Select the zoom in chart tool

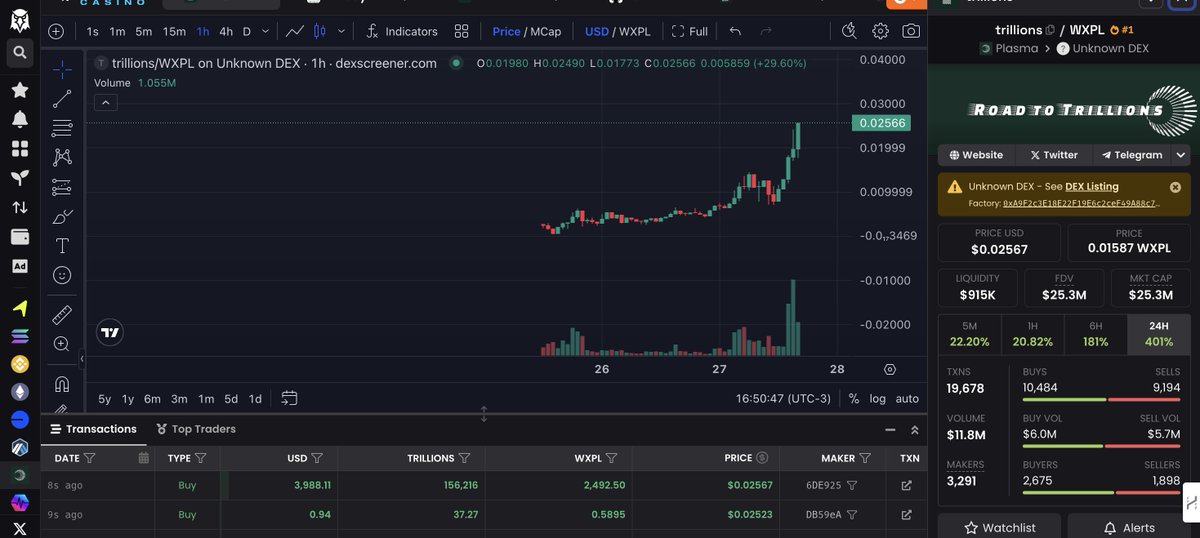(x=62, y=344)
